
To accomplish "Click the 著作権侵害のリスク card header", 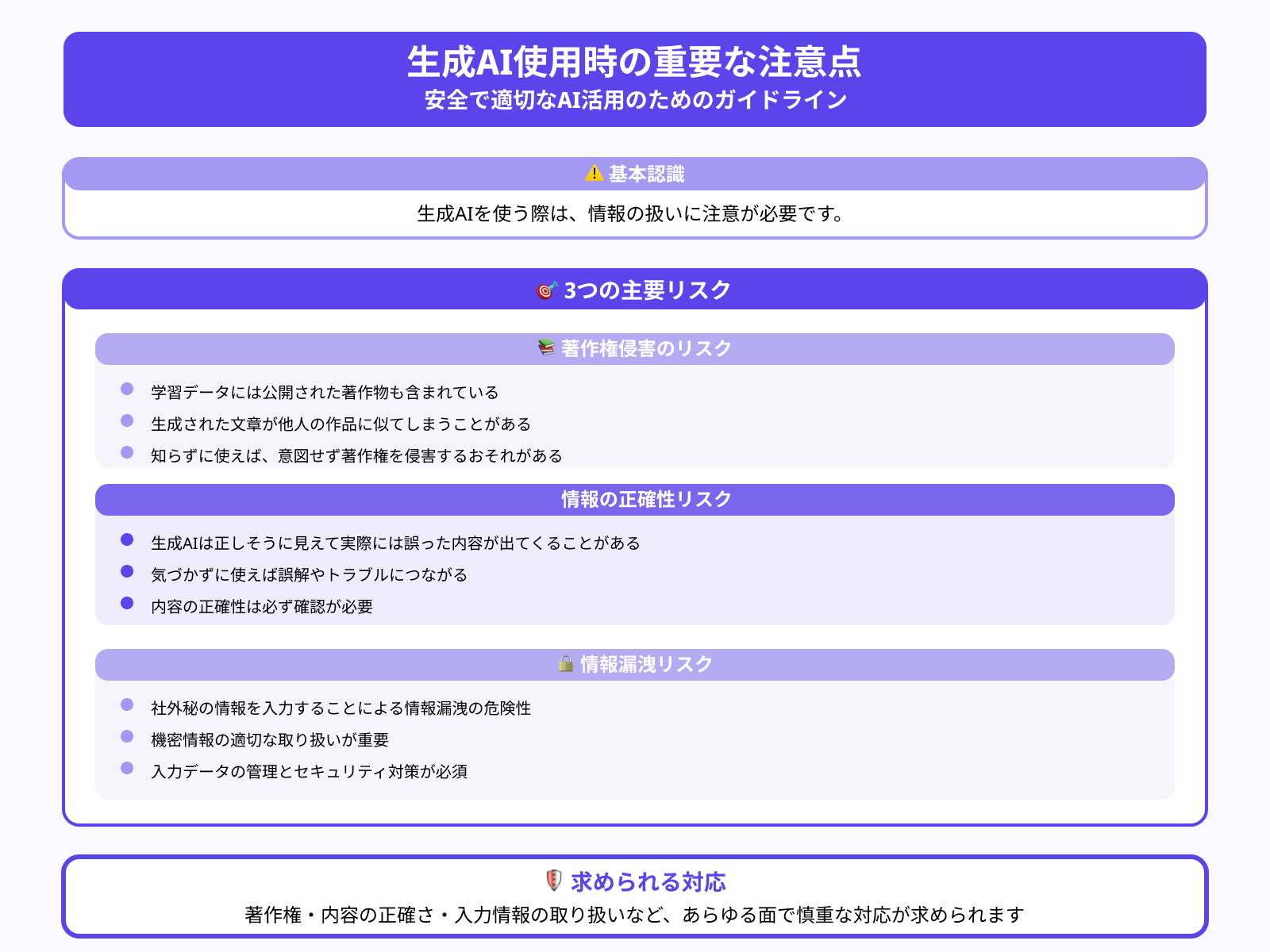I will 635,349.
